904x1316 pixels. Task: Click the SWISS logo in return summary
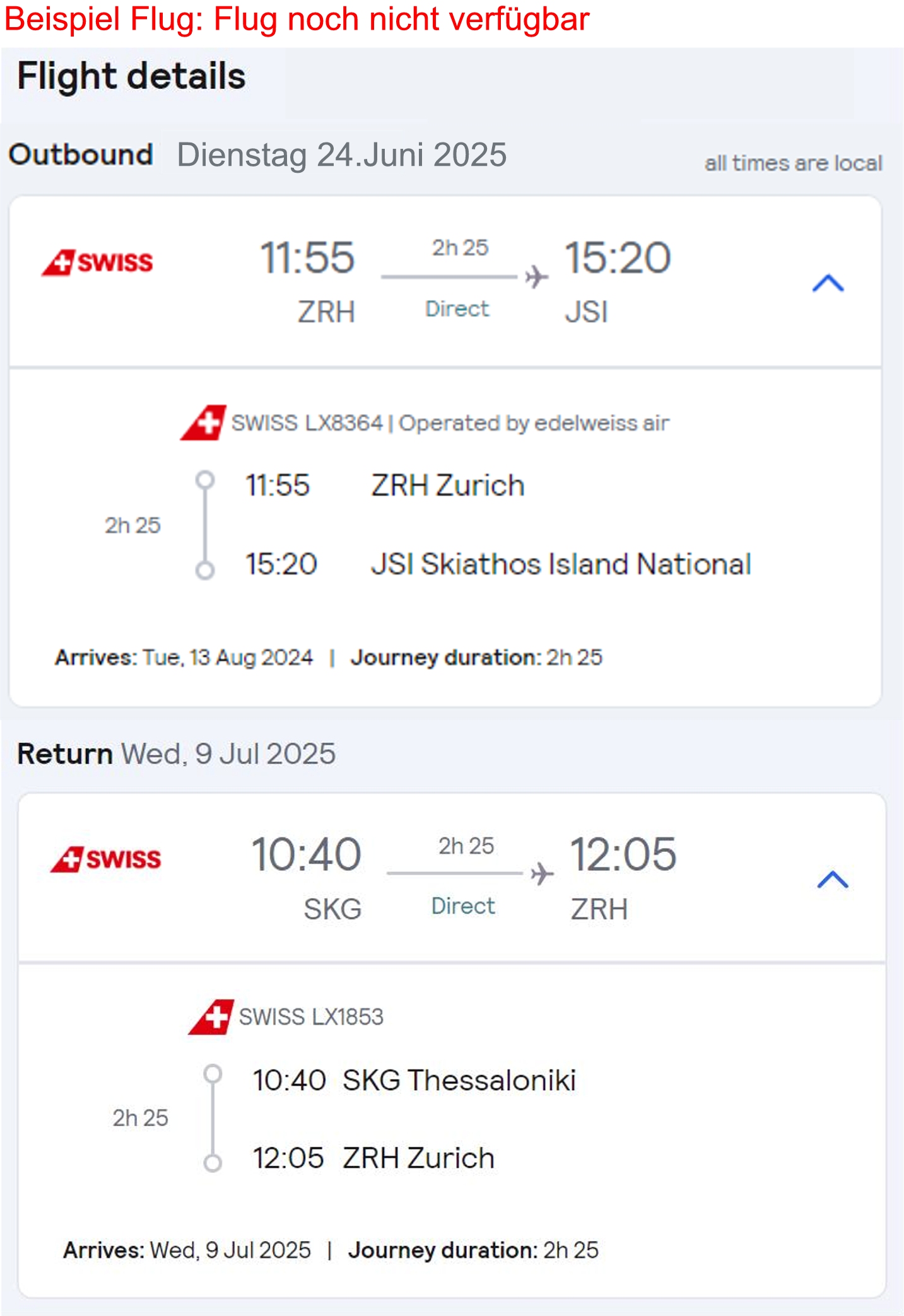coord(106,859)
